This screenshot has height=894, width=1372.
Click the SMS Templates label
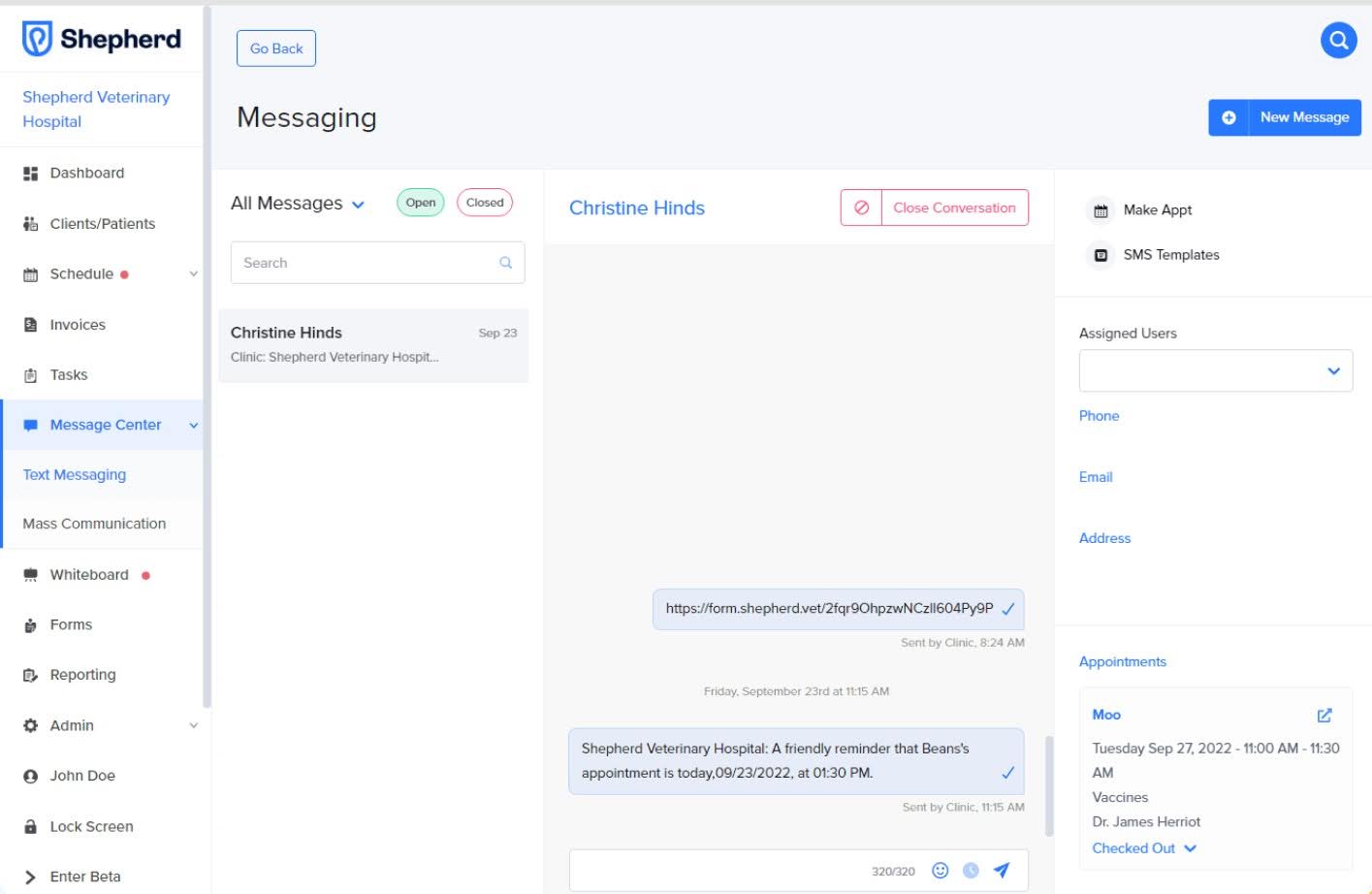[x=1171, y=255]
